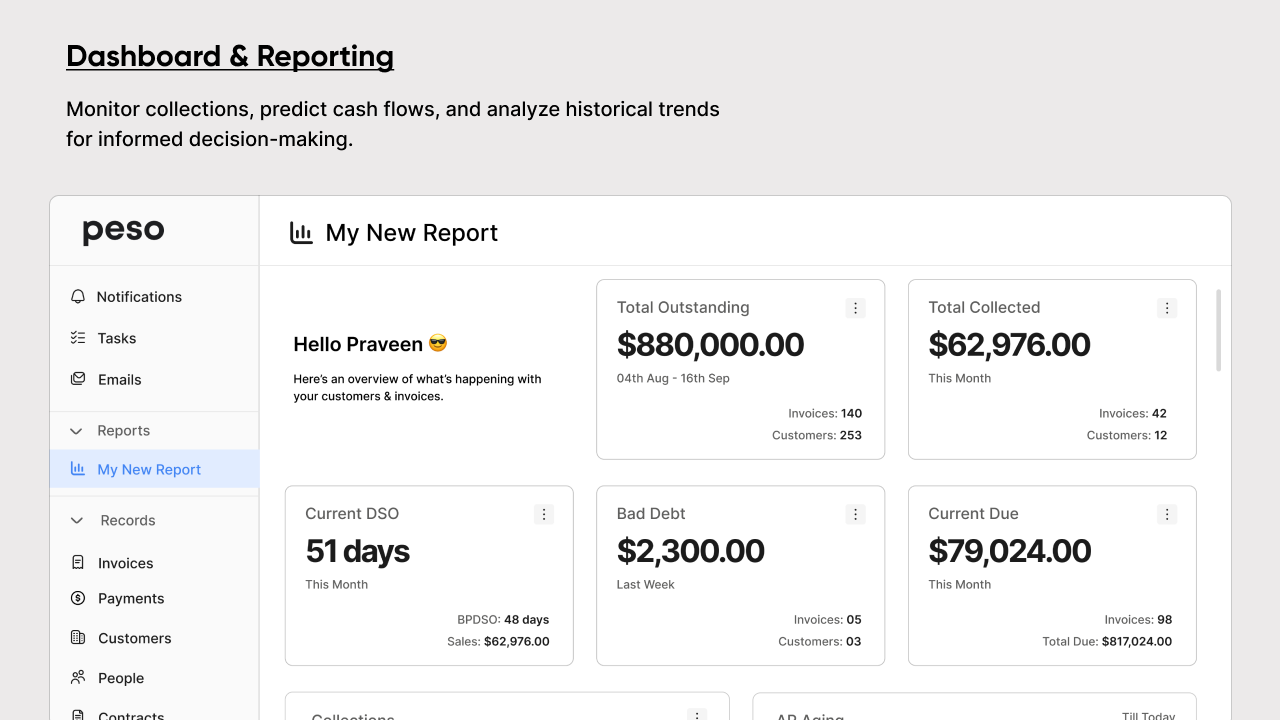The image size is (1280, 720).
Task: Select My New Report in the sidebar
Action: (148, 469)
